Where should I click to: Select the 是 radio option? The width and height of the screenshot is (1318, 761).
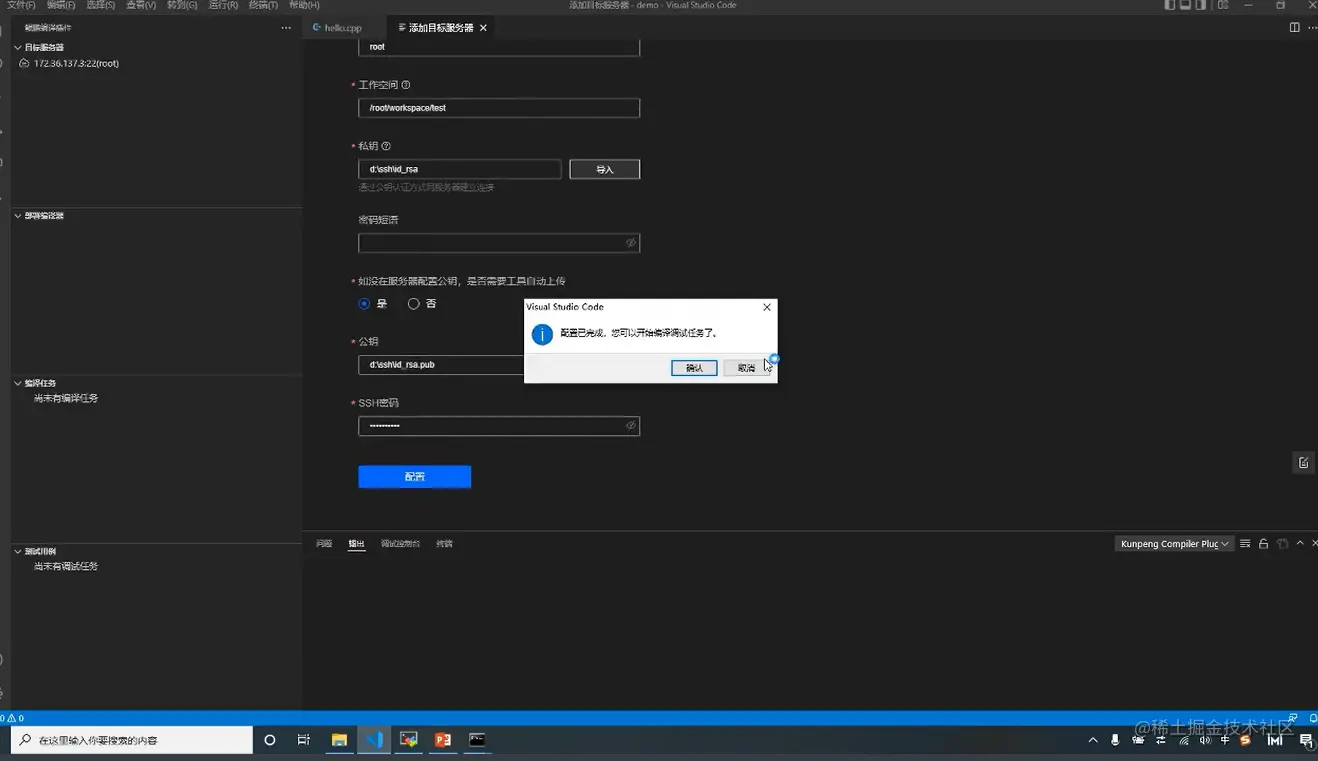click(x=364, y=303)
